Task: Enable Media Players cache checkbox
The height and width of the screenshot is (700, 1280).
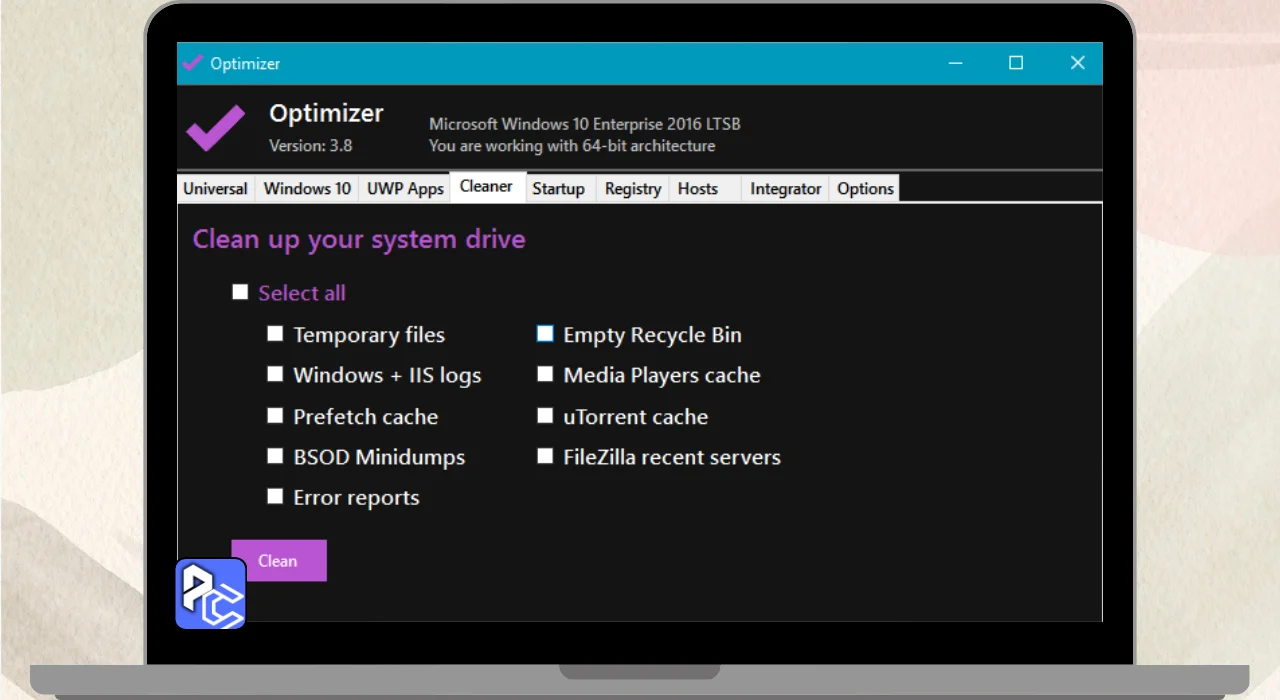Action: [x=545, y=375]
